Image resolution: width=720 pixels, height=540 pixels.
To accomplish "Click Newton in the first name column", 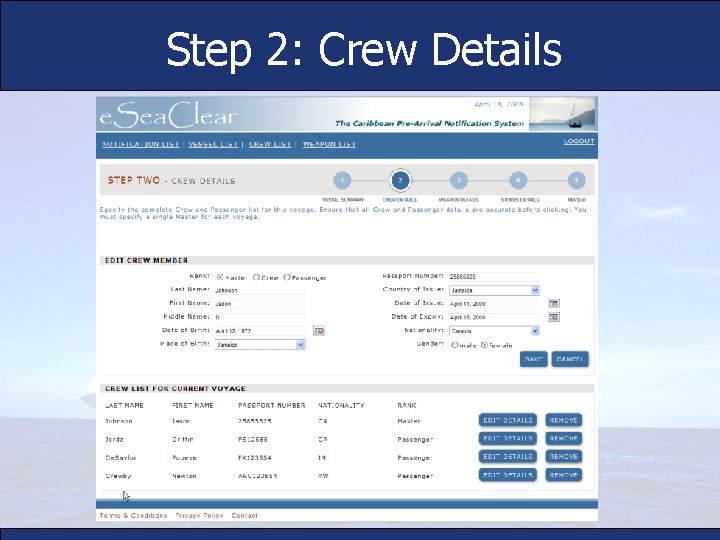I will coord(184,476).
